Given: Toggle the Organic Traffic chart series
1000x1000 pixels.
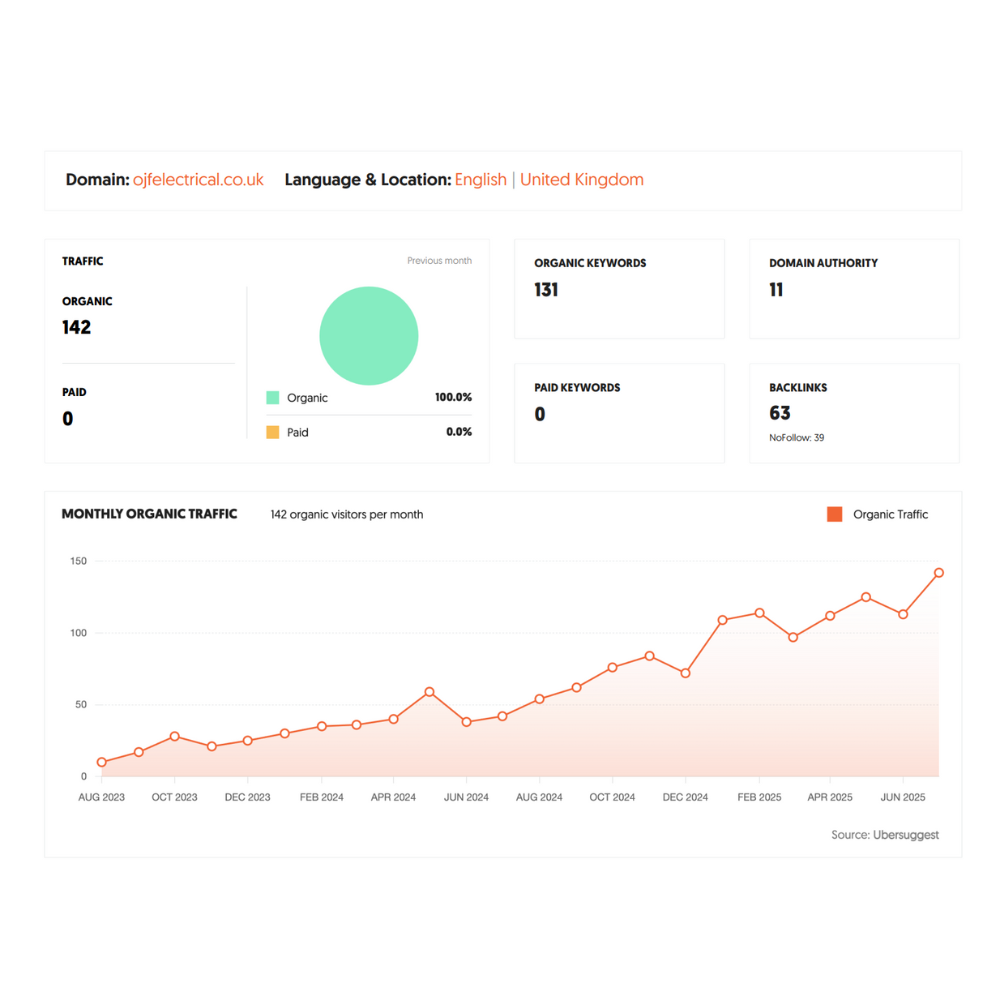Looking at the screenshot, I should (886, 514).
